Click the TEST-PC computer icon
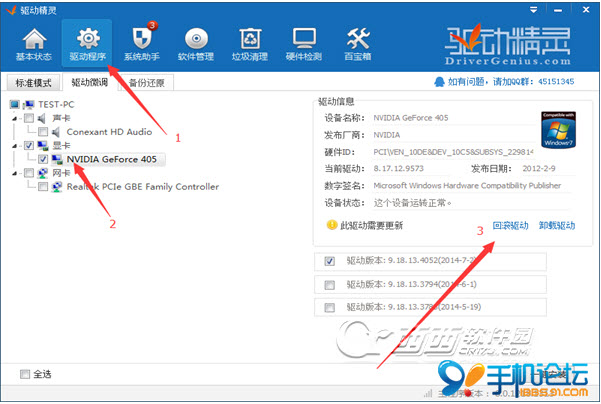Image resolution: width=601 pixels, height=404 pixels. point(28,104)
